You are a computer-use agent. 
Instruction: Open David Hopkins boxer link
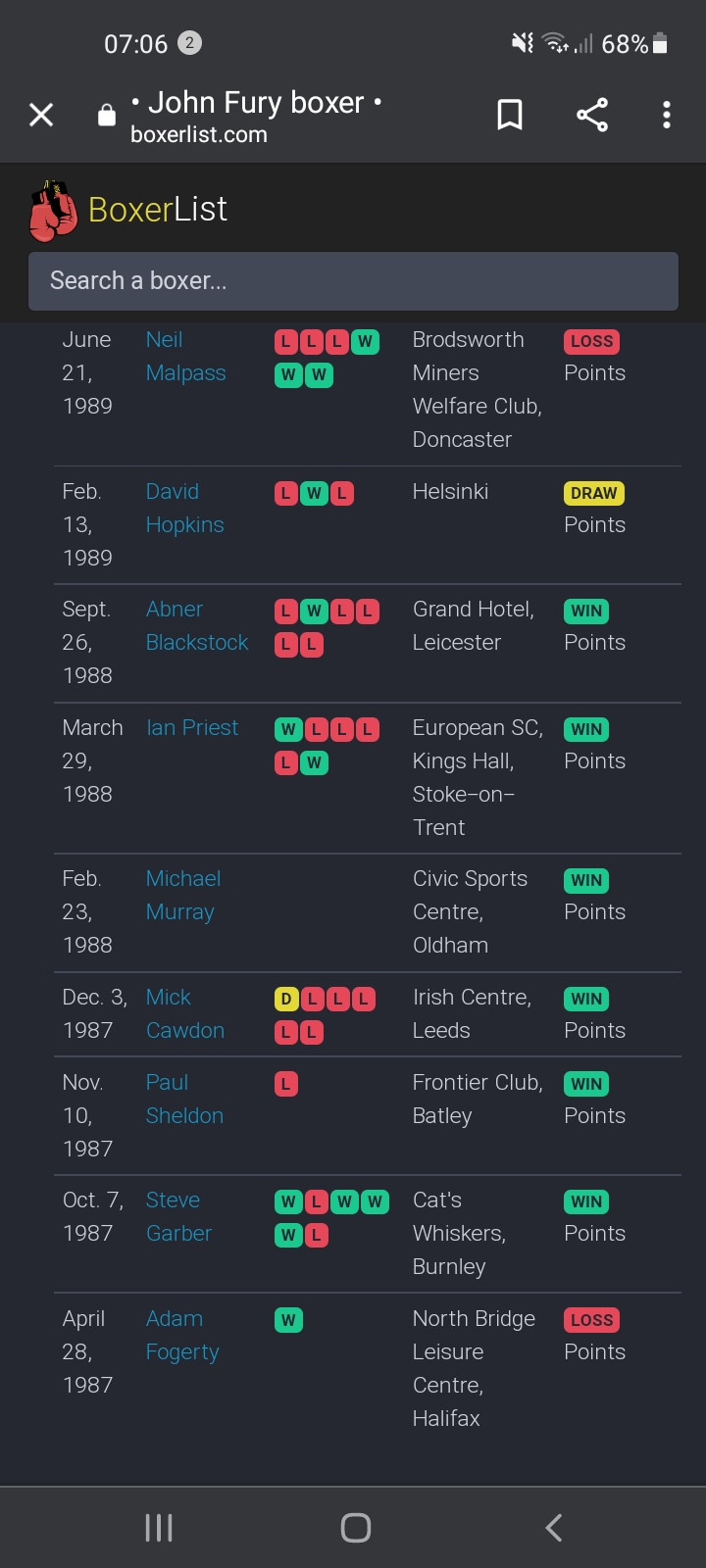click(x=184, y=508)
